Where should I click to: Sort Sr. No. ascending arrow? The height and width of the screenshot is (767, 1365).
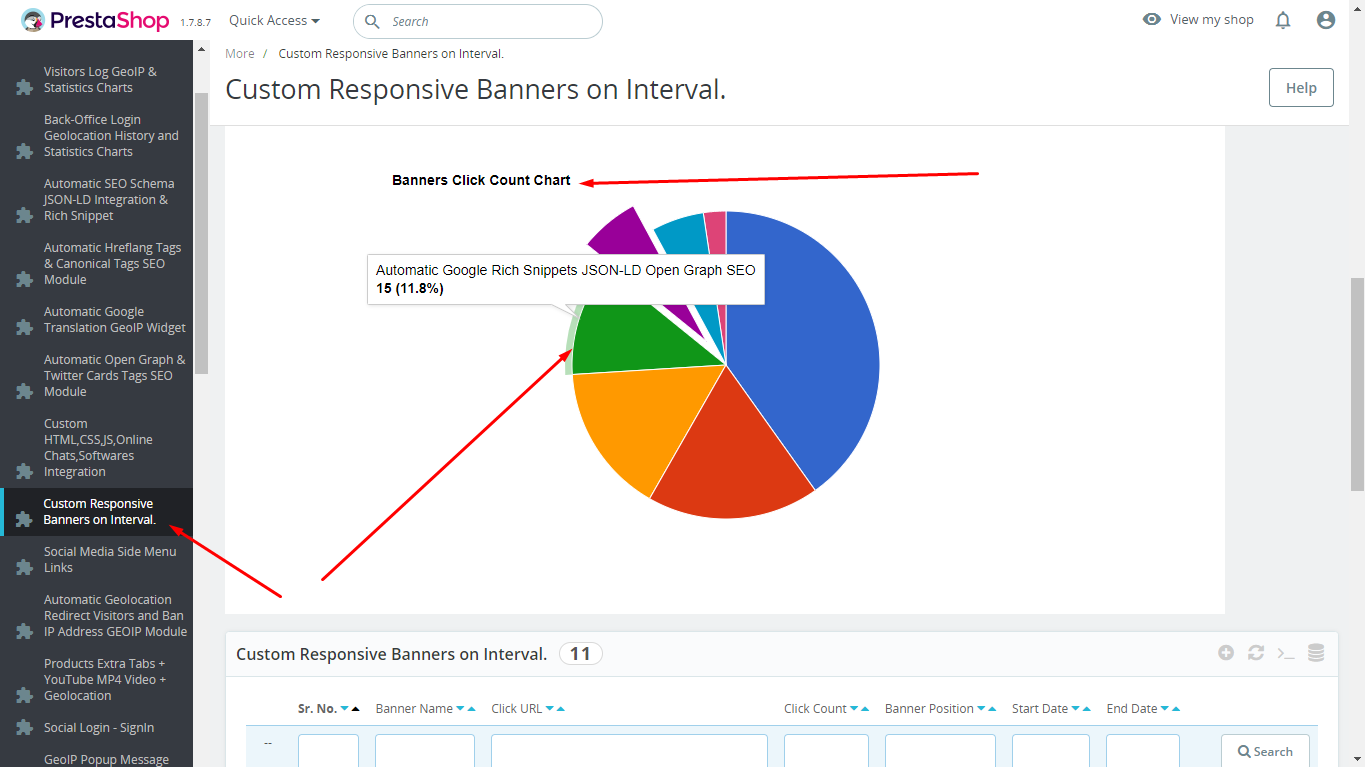(x=355, y=709)
